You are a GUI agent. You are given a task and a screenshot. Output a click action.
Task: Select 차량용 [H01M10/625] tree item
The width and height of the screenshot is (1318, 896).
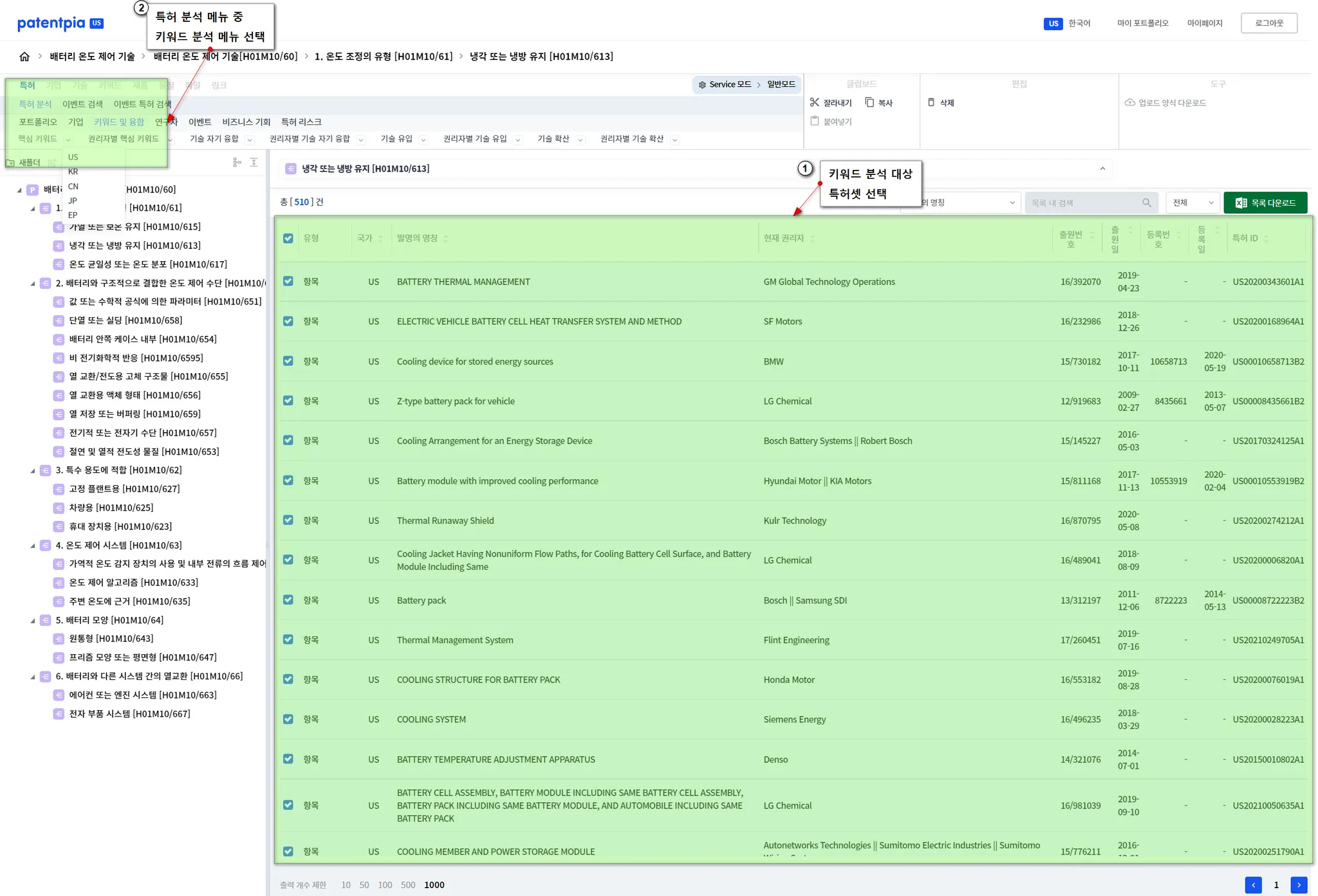[x=111, y=507]
